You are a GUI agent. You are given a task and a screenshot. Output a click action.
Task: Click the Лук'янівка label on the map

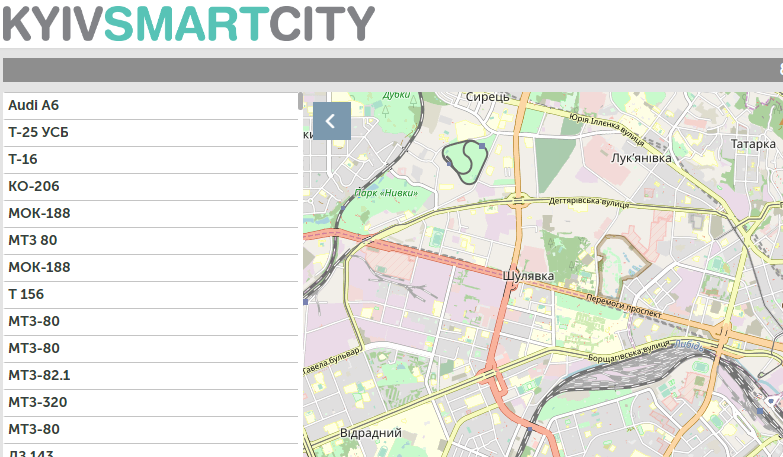point(641,158)
